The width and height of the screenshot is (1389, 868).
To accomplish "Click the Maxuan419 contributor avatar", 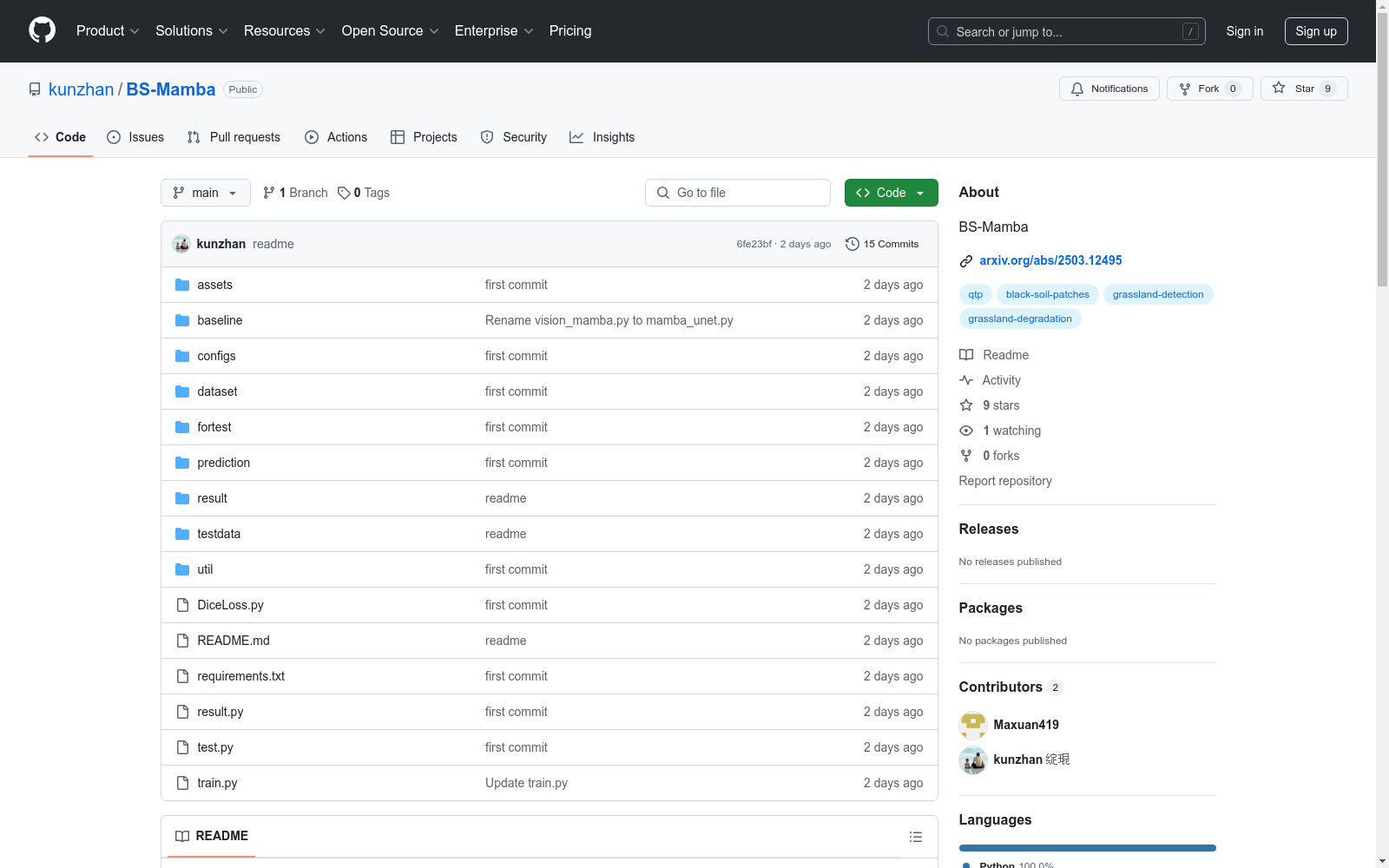I will tap(973, 725).
